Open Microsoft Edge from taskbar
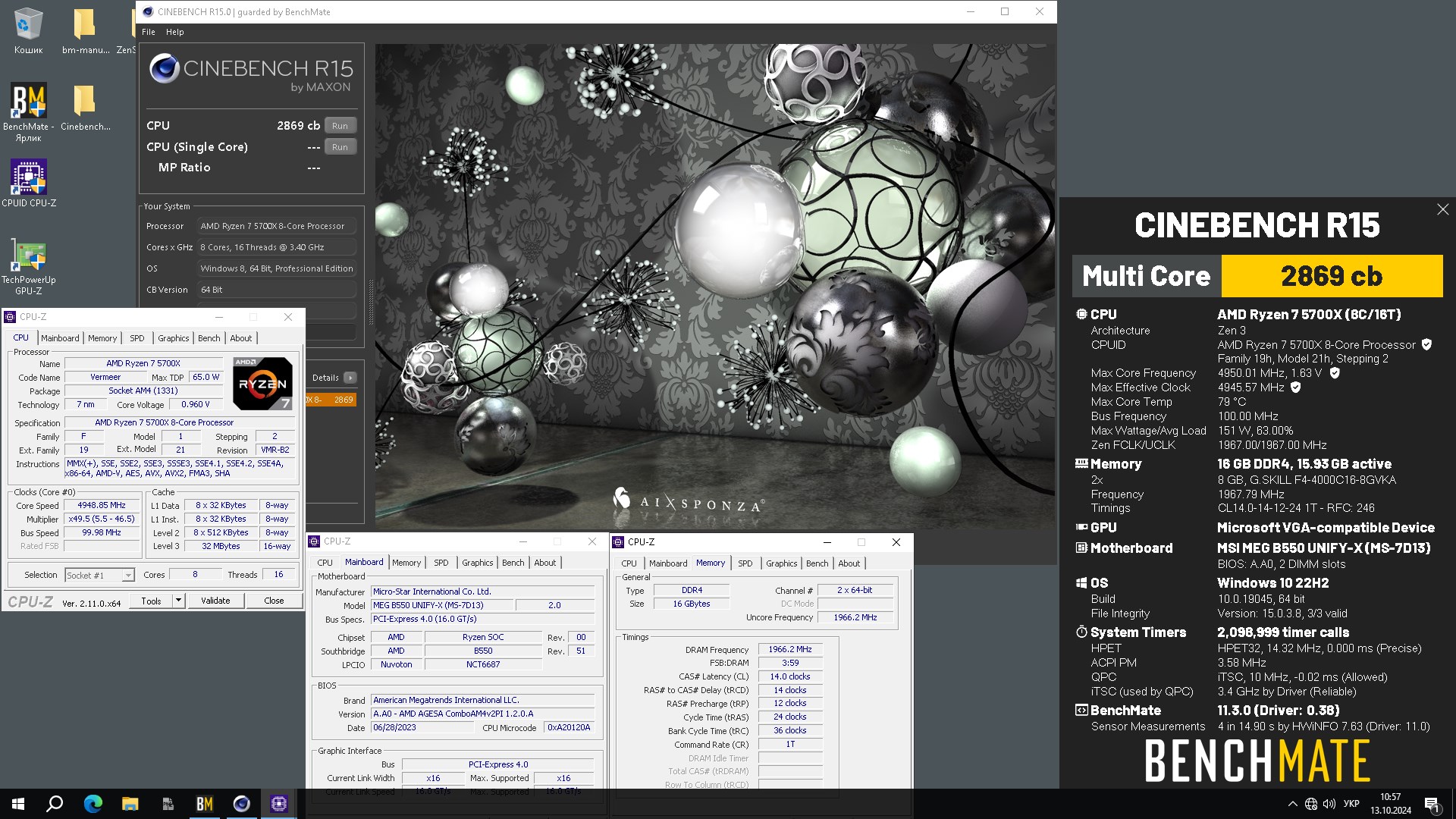The width and height of the screenshot is (1456, 819). pos(93,804)
